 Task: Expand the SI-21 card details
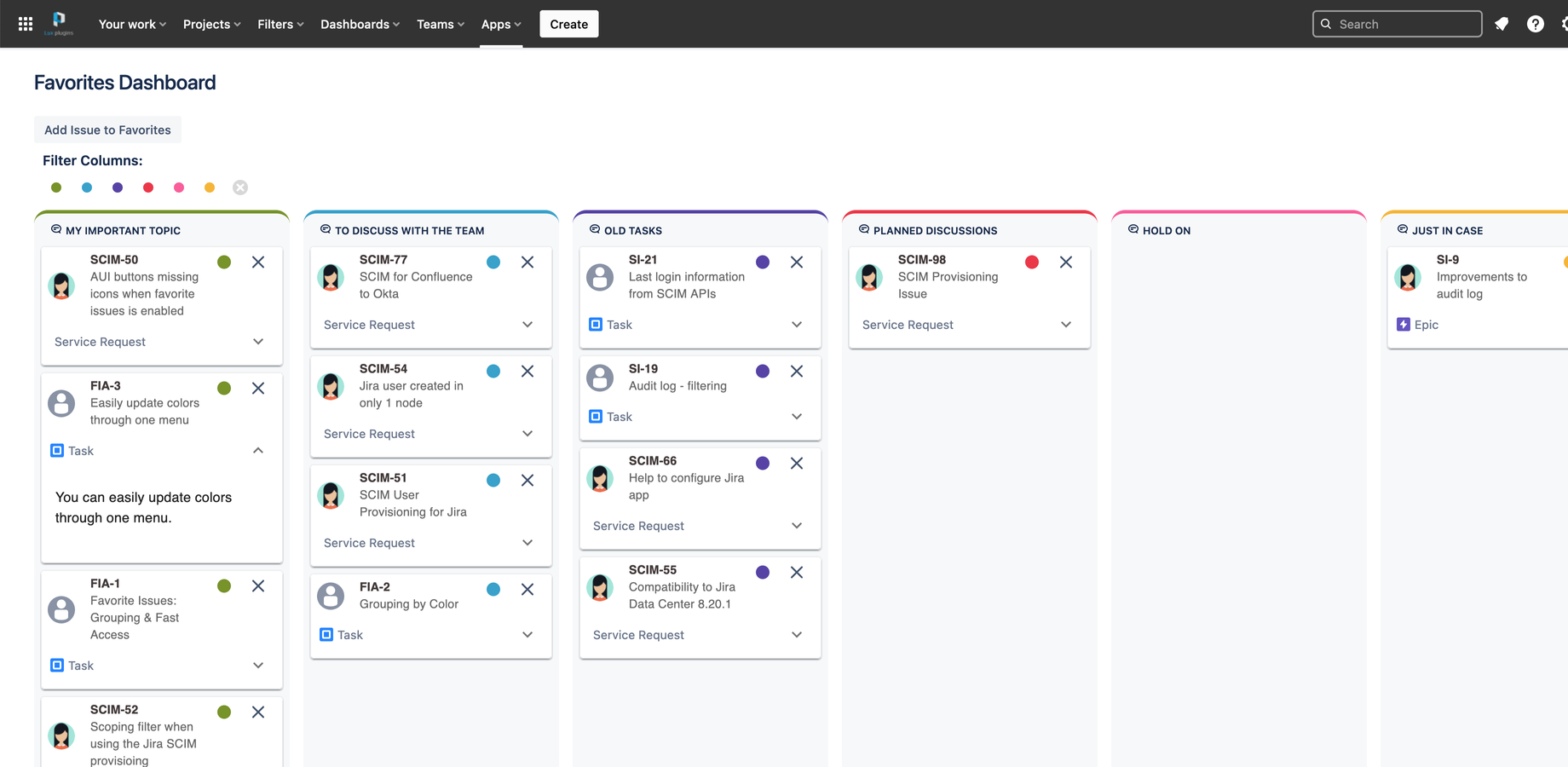pos(797,325)
